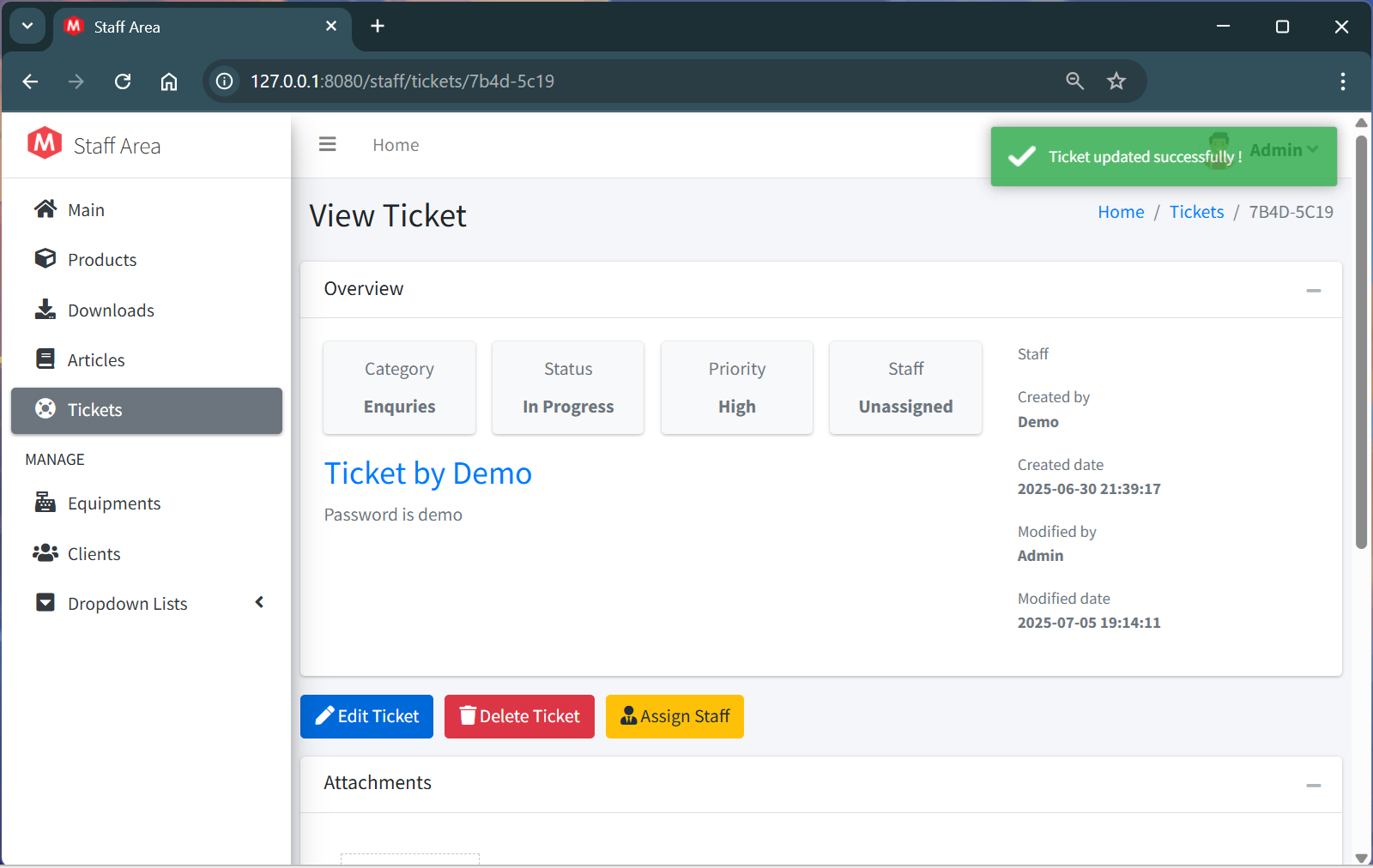Open the Admin user dropdown
The width and height of the screenshot is (1373, 868).
(x=1283, y=150)
